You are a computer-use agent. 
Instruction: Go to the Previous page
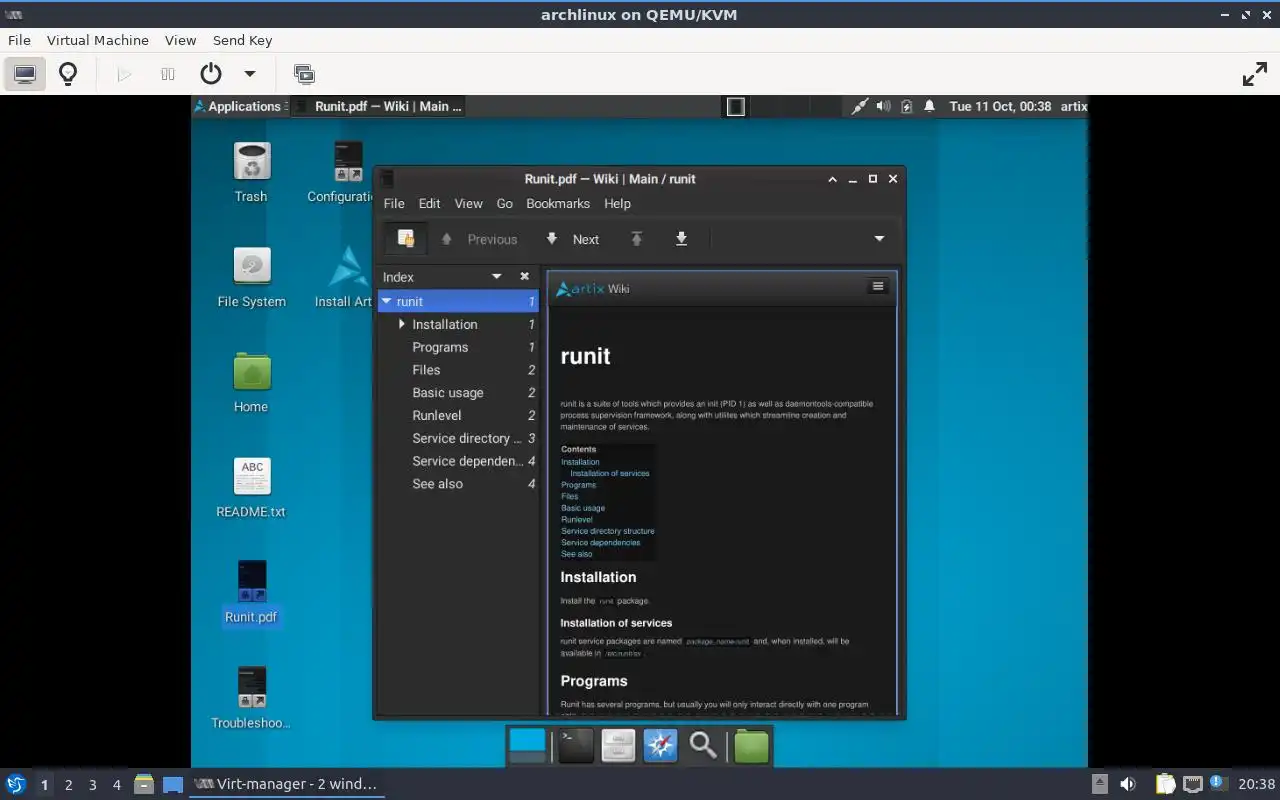[x=480, y=239]
